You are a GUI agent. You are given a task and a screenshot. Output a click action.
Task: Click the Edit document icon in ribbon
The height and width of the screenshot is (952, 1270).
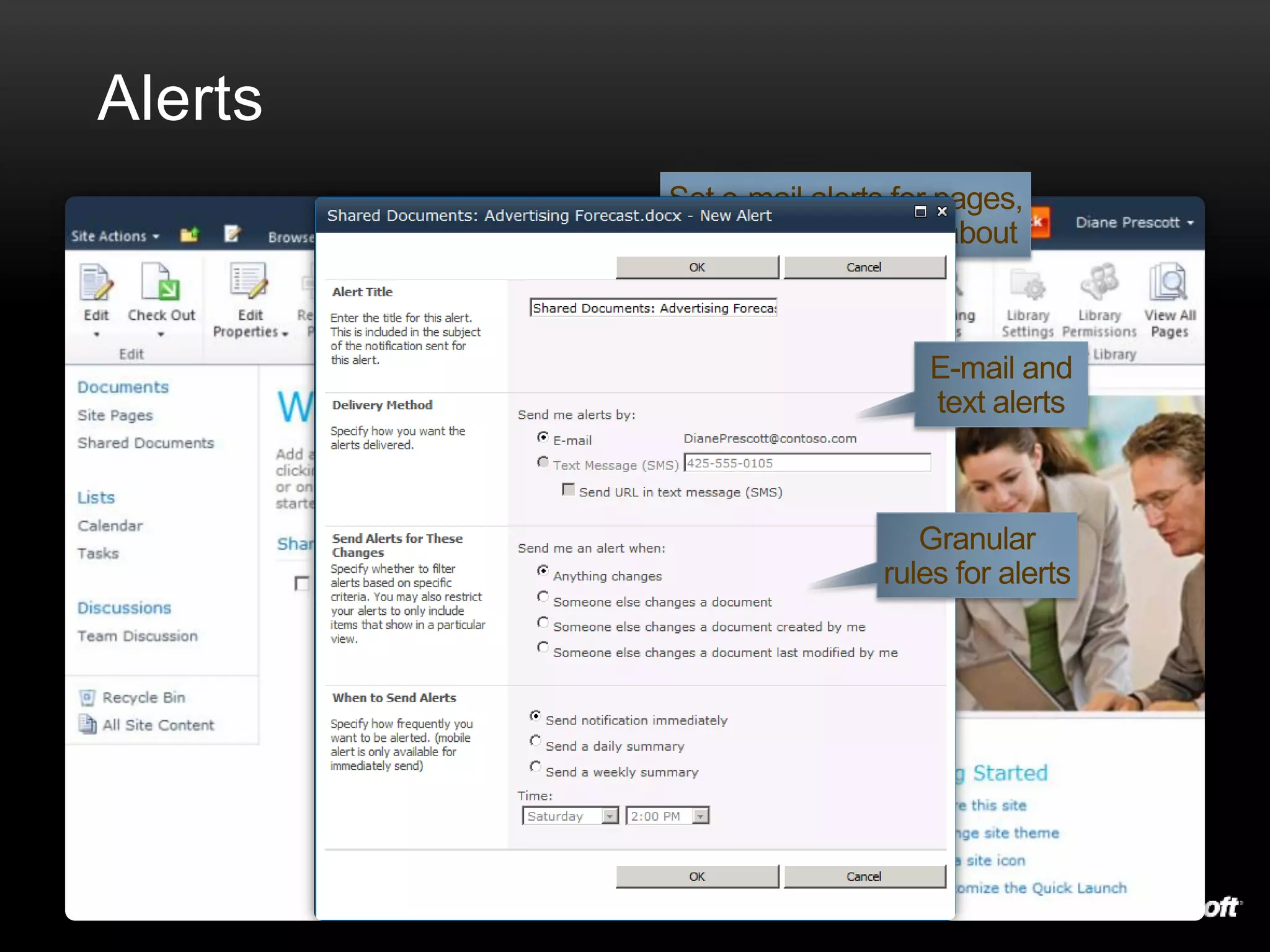96,283
